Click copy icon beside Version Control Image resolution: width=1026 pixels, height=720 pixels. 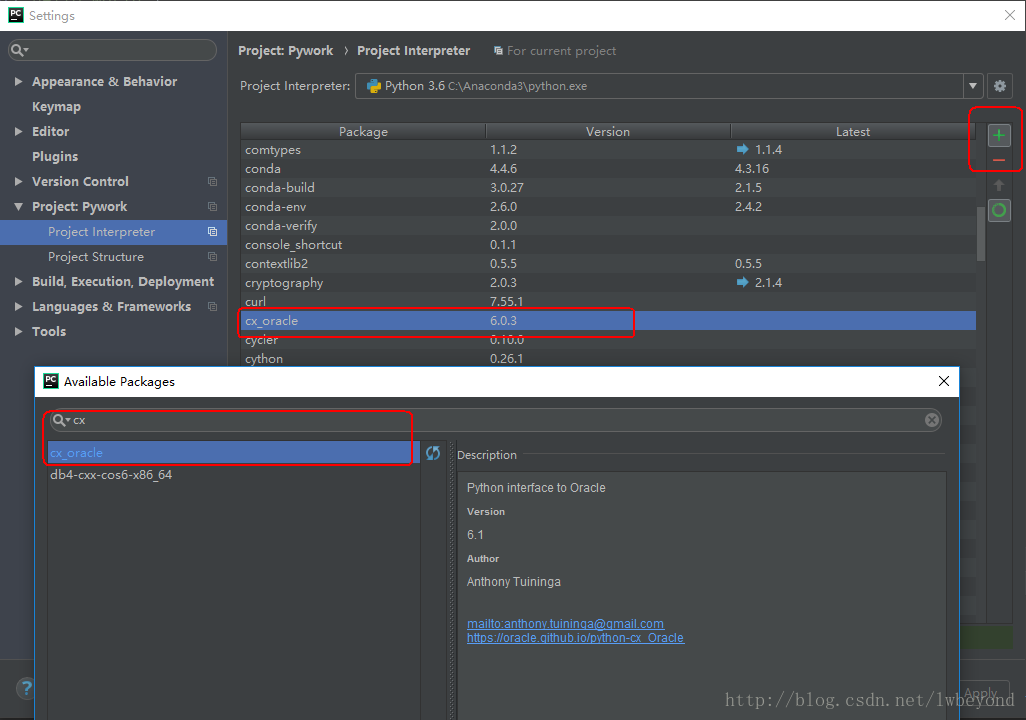click(212, 181)
